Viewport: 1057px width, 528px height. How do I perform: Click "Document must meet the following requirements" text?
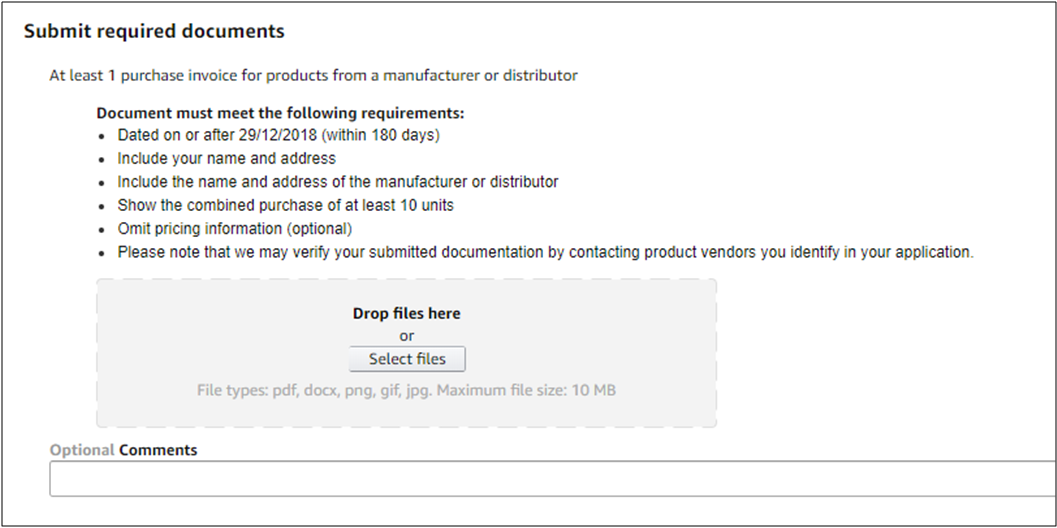280,114
